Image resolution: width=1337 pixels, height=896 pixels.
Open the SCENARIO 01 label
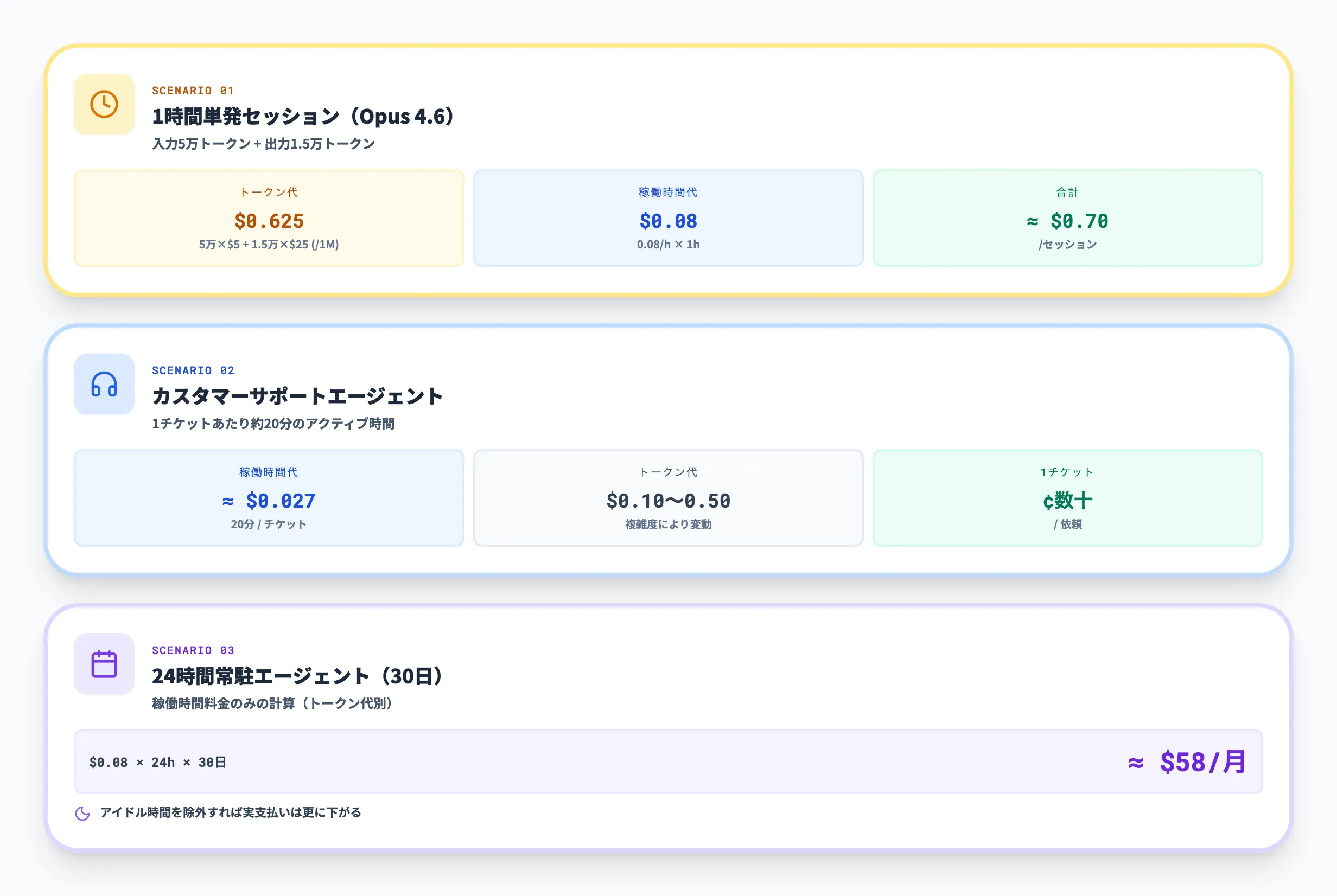coord(193,89)
